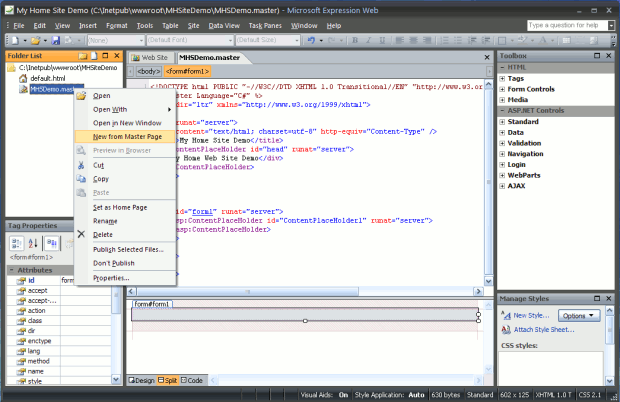Expand Form Controls in Toolbox

pyautogui.click(x=502, y=89)
